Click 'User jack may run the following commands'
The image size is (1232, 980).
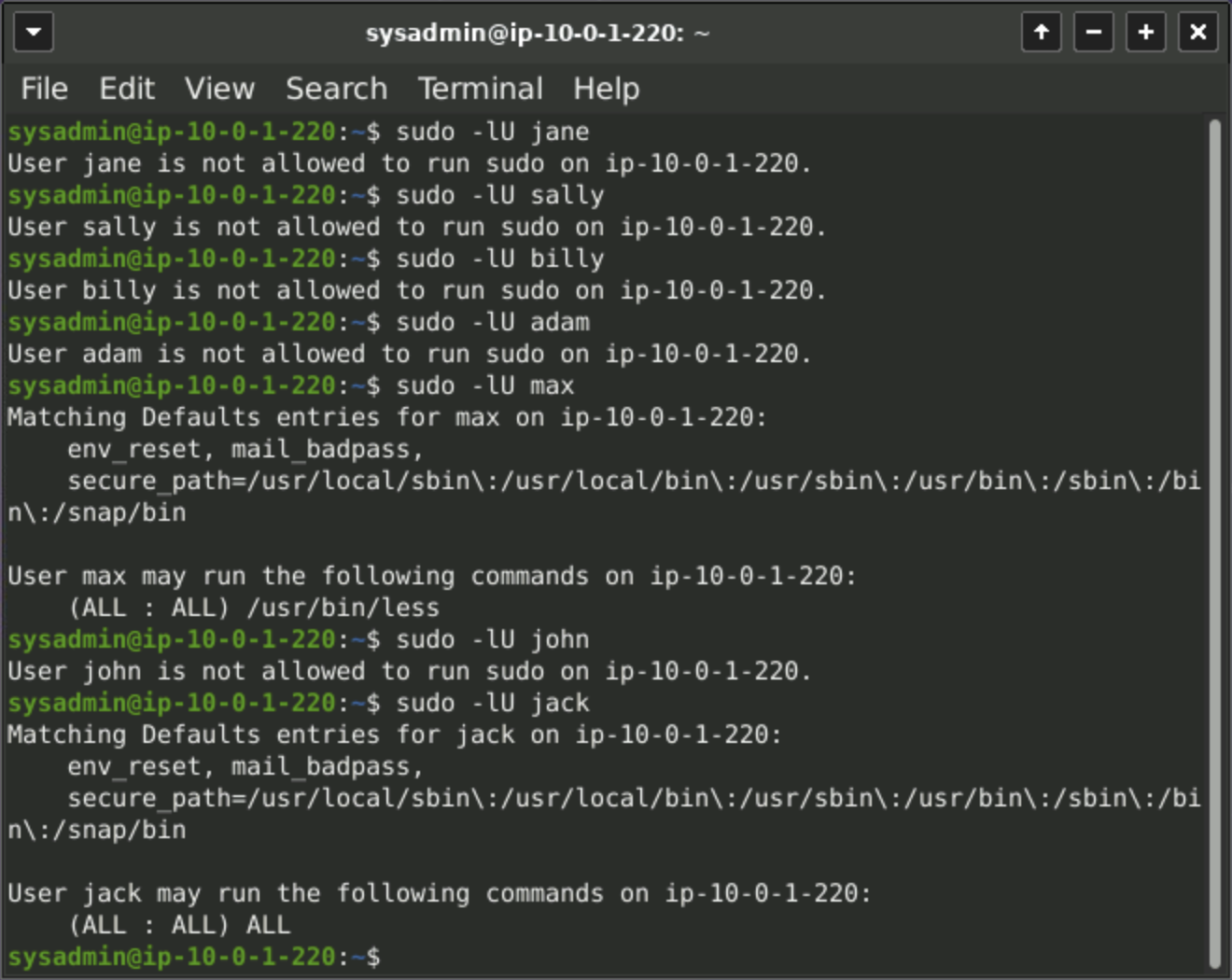[x=440, y=893]
